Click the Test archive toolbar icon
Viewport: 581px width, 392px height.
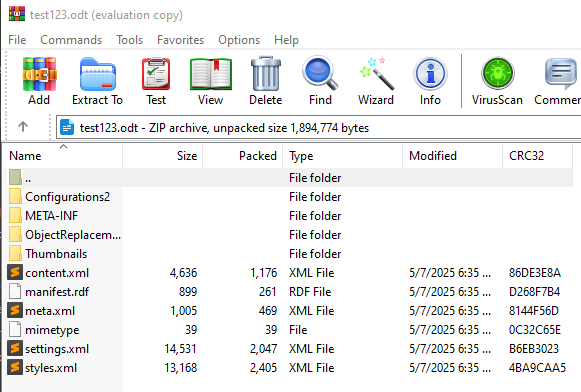click(x=156, y=74)
